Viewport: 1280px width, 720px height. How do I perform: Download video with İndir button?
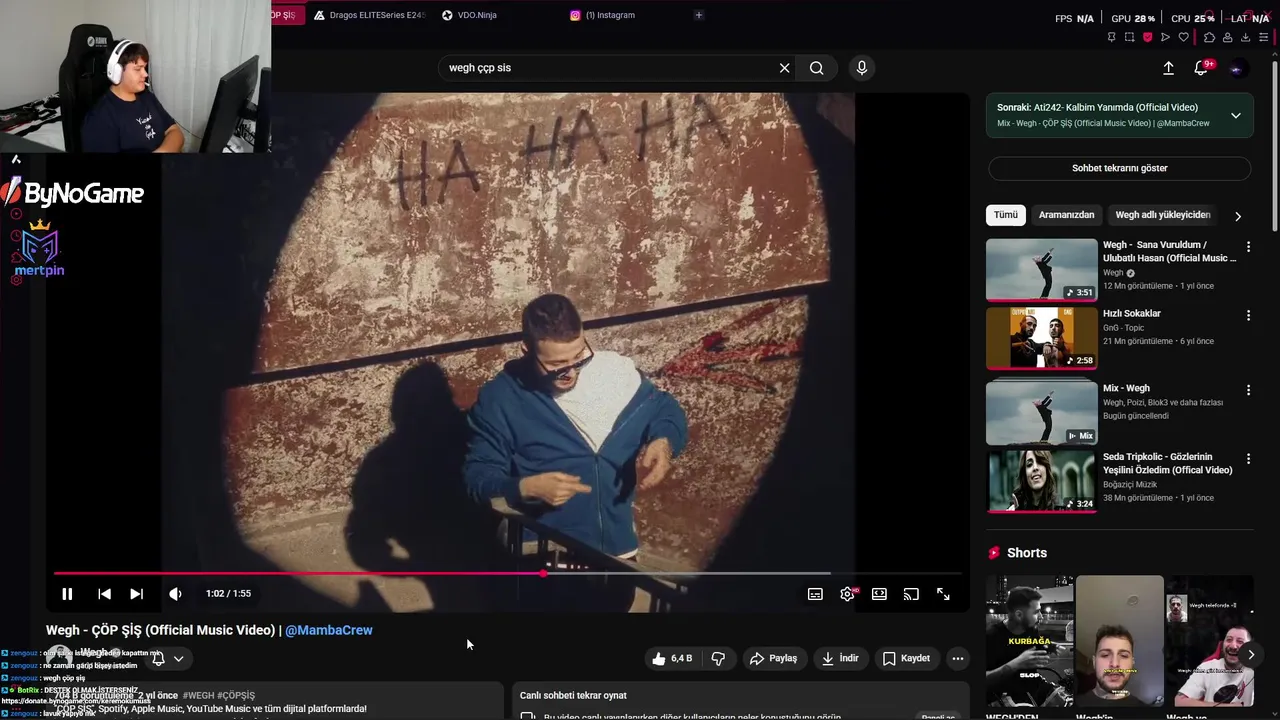(840, 658)
